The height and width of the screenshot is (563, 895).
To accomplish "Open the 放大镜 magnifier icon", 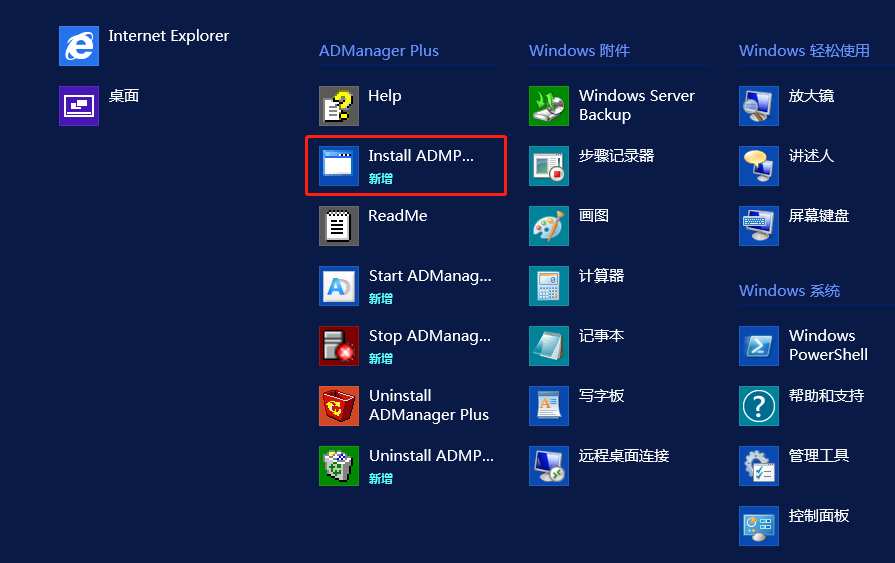I will tap(759, 106).
